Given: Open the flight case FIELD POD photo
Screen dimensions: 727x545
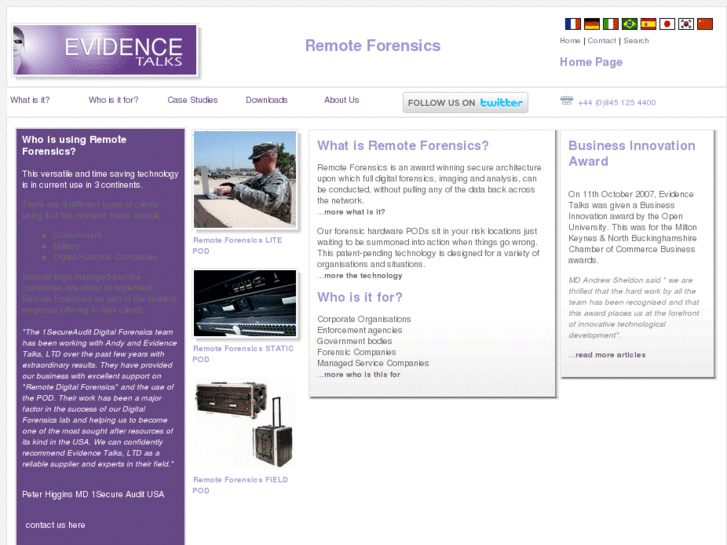Looking at the screenshot, I should (x=245, y=423).
